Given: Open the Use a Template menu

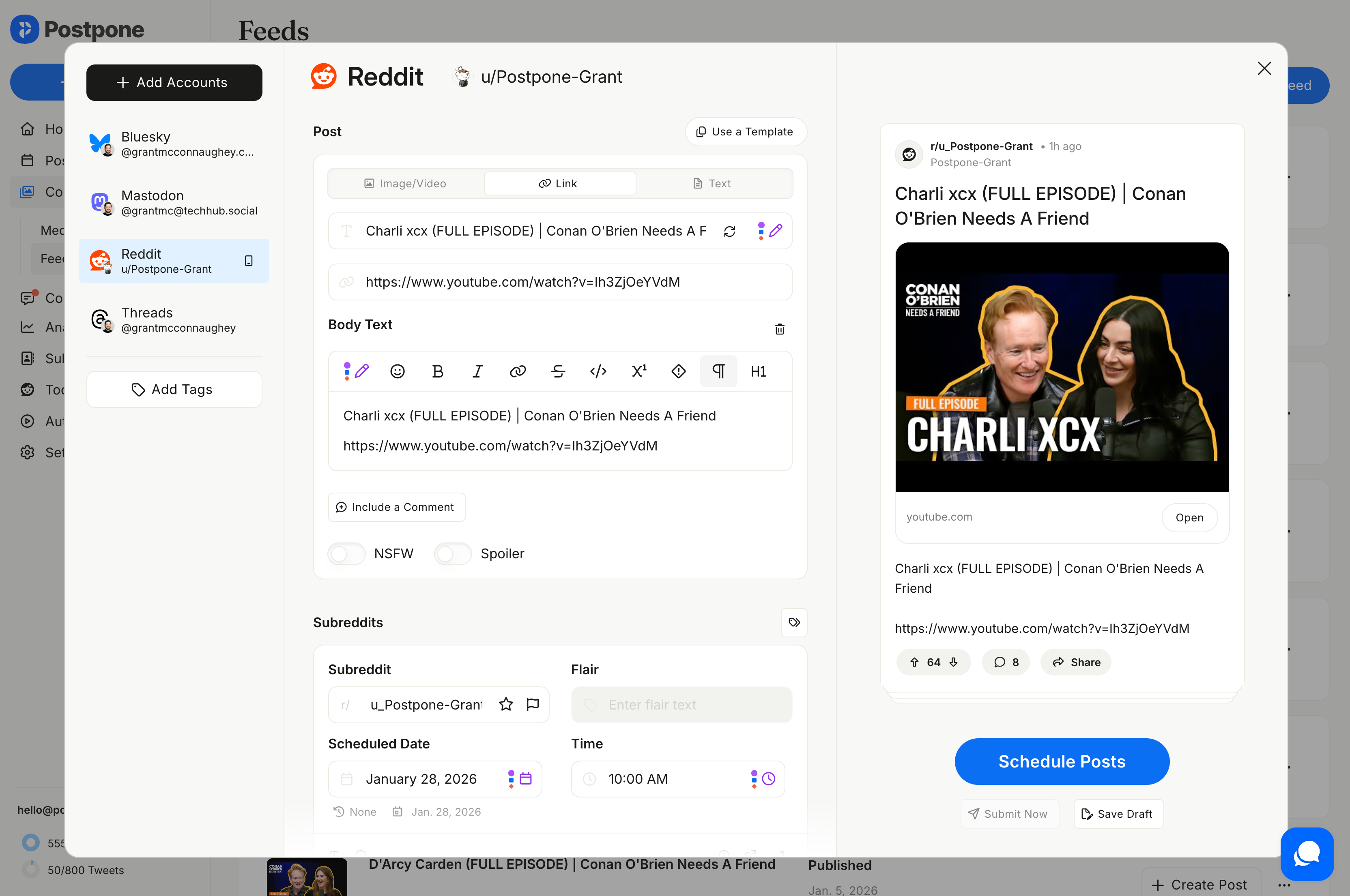Looking at the screenshot, I should click(746, 132).
